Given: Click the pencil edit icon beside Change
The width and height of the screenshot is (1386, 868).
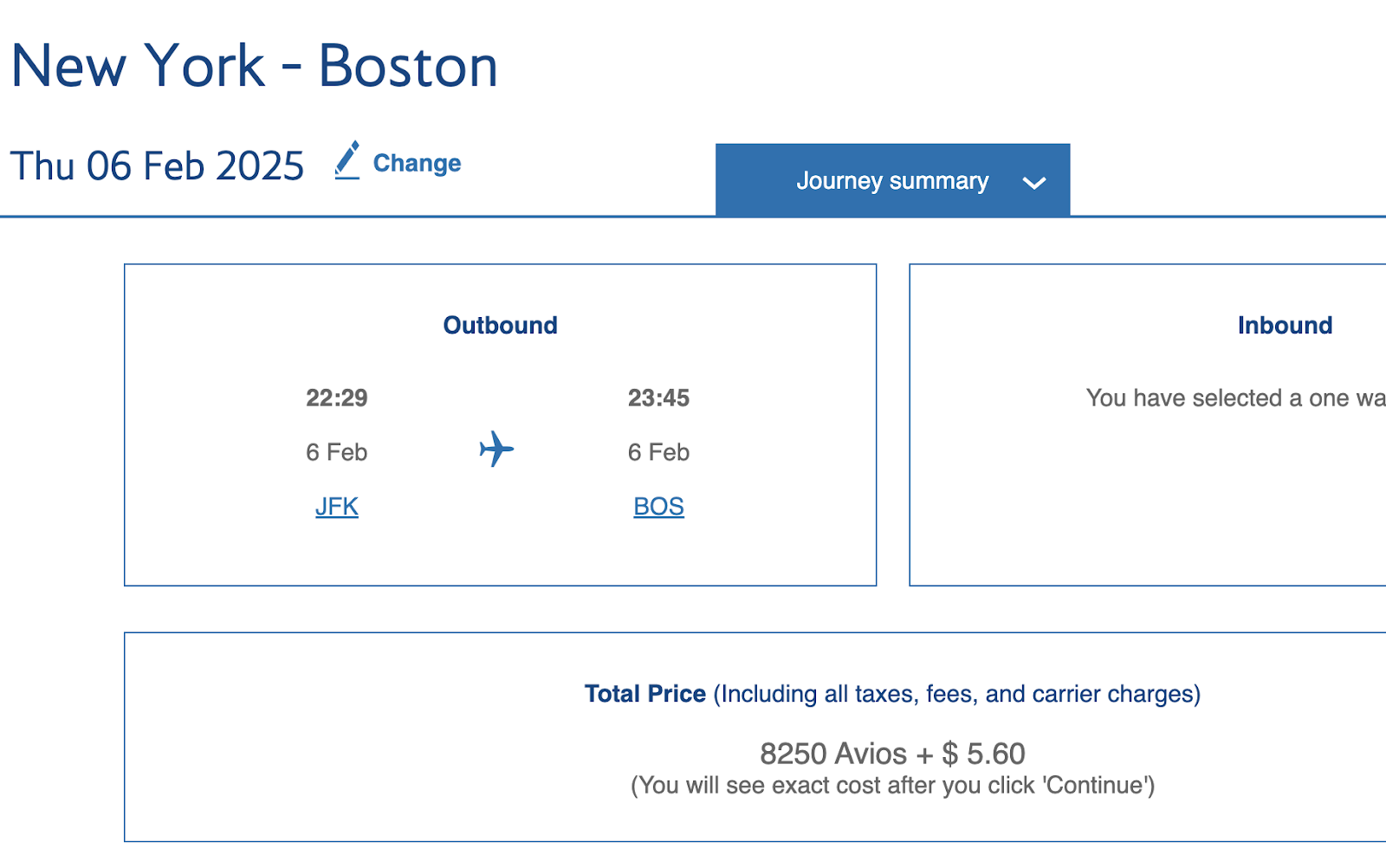Looking at the screenshot, I should [347, 160].
